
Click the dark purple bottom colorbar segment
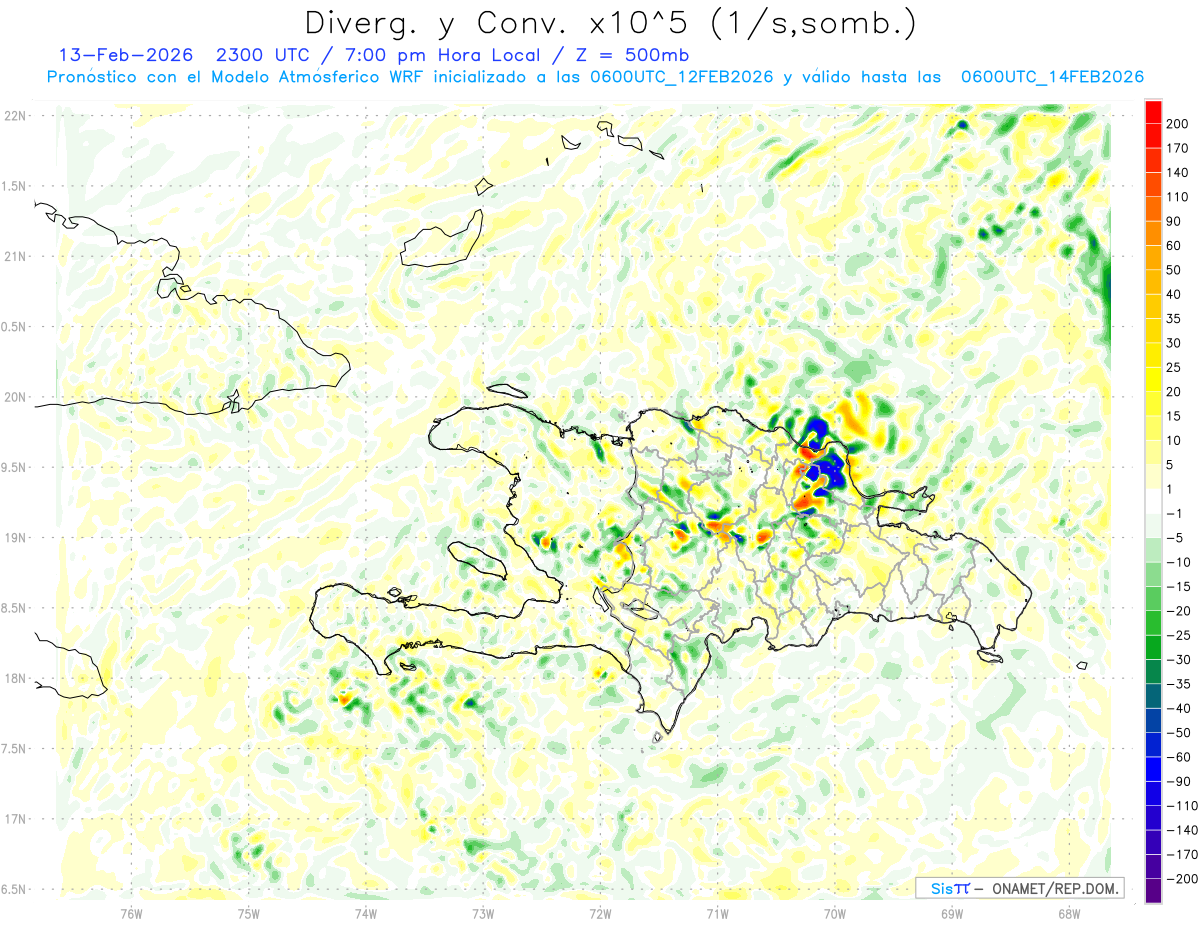(1153, 891)
